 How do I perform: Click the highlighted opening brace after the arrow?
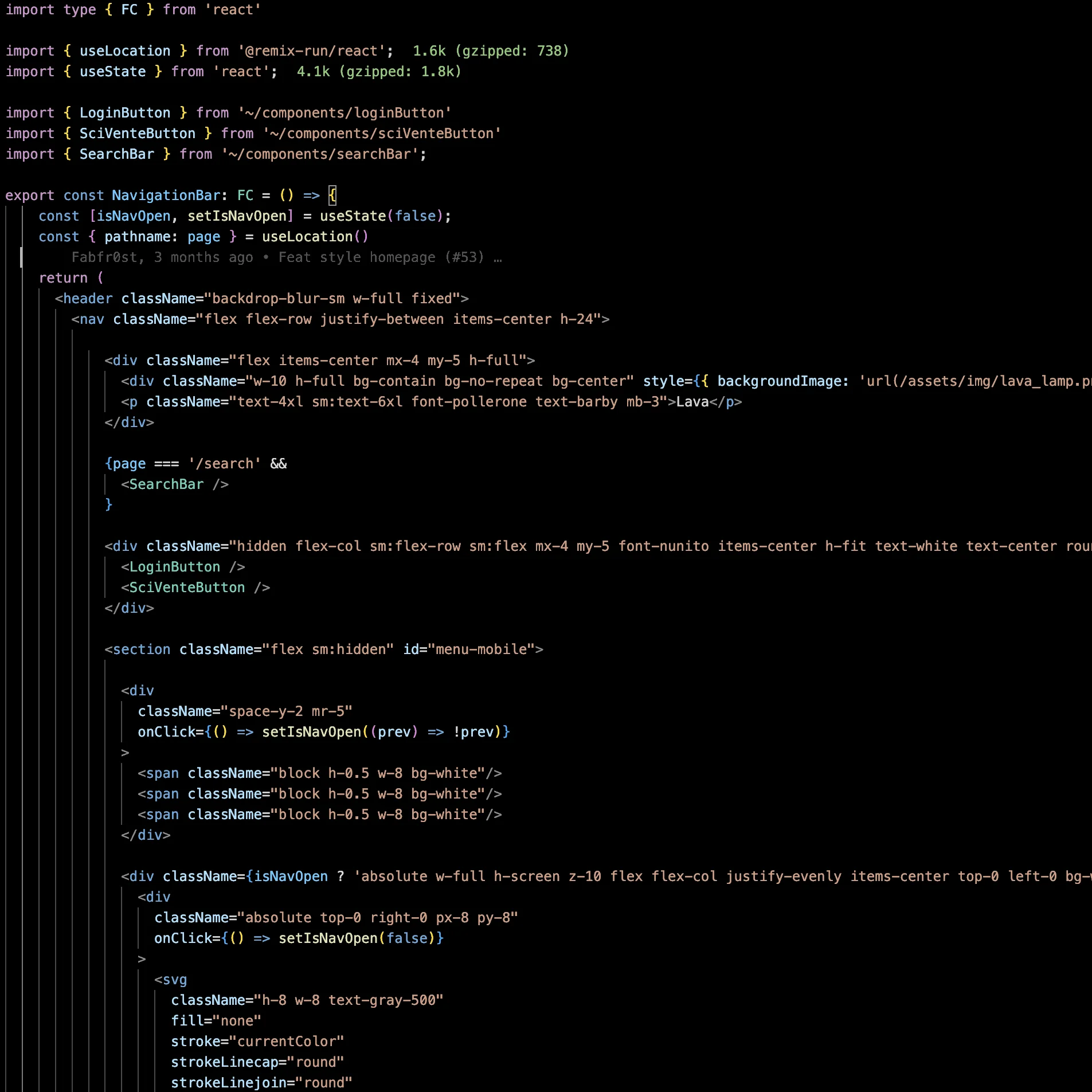point(332,195)
